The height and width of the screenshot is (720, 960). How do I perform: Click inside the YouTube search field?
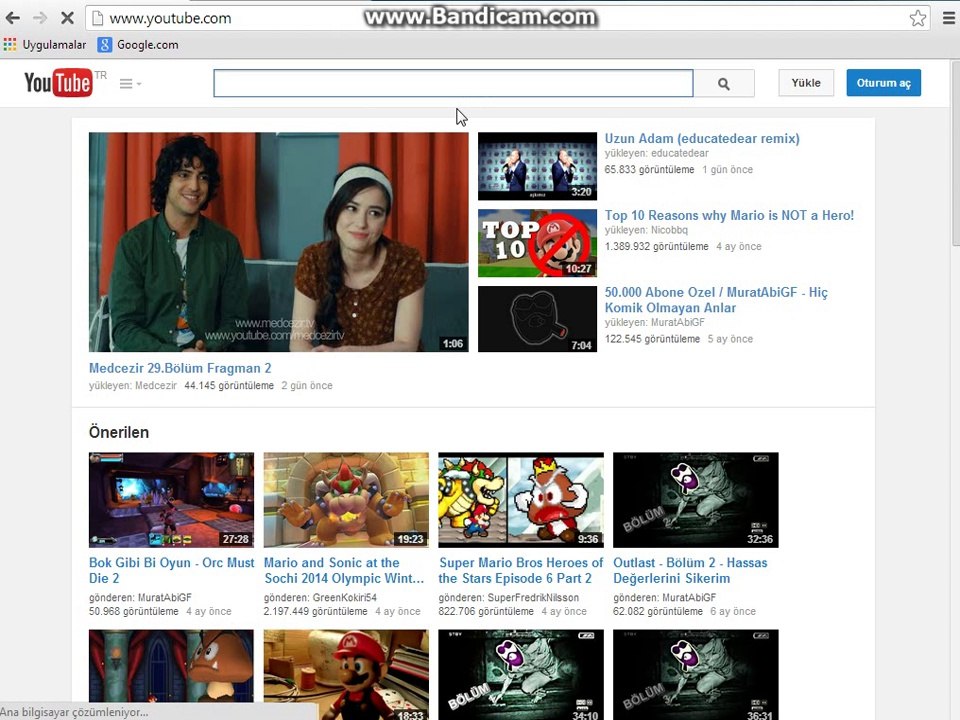click(x=453, y=83)
